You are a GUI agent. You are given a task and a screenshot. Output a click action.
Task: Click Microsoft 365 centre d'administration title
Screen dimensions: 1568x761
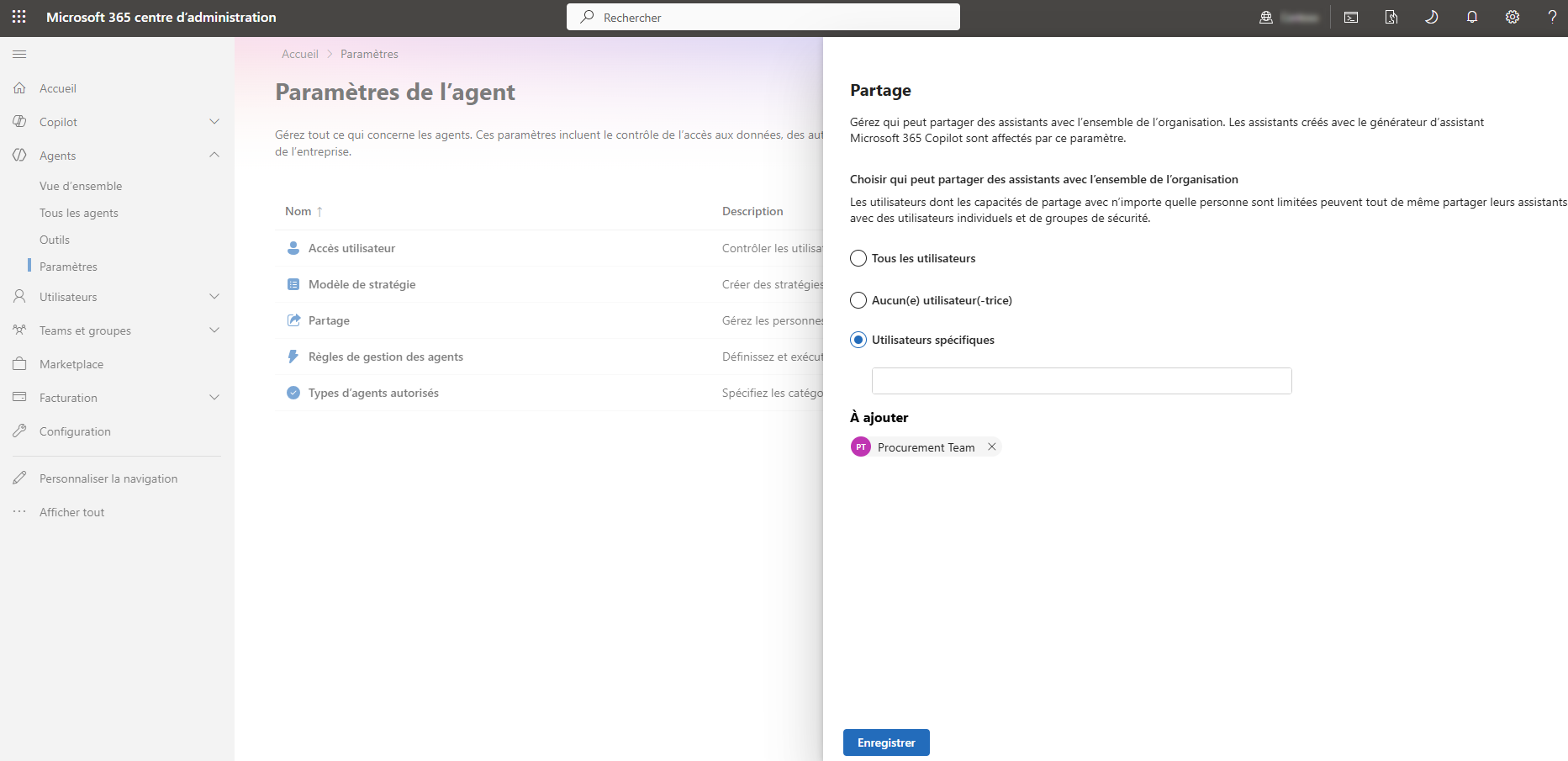coord(161,17)
